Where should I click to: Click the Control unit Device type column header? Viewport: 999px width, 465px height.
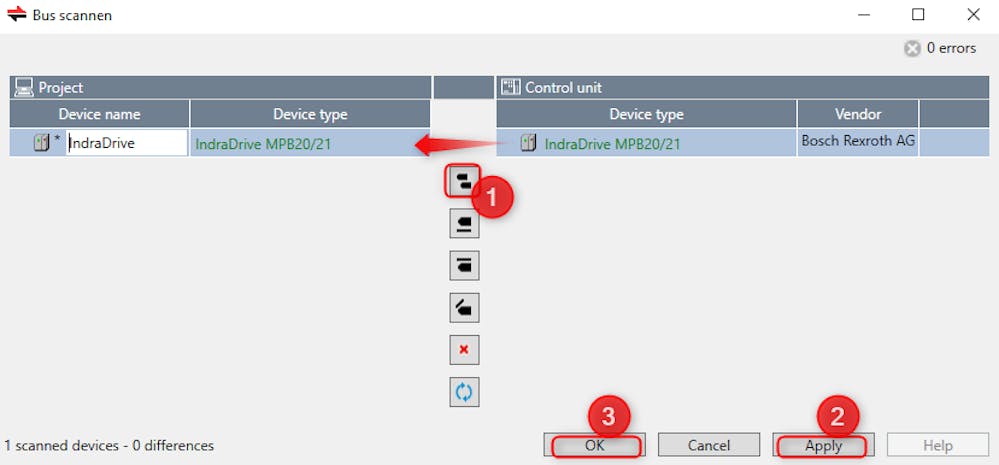[646, 114]
